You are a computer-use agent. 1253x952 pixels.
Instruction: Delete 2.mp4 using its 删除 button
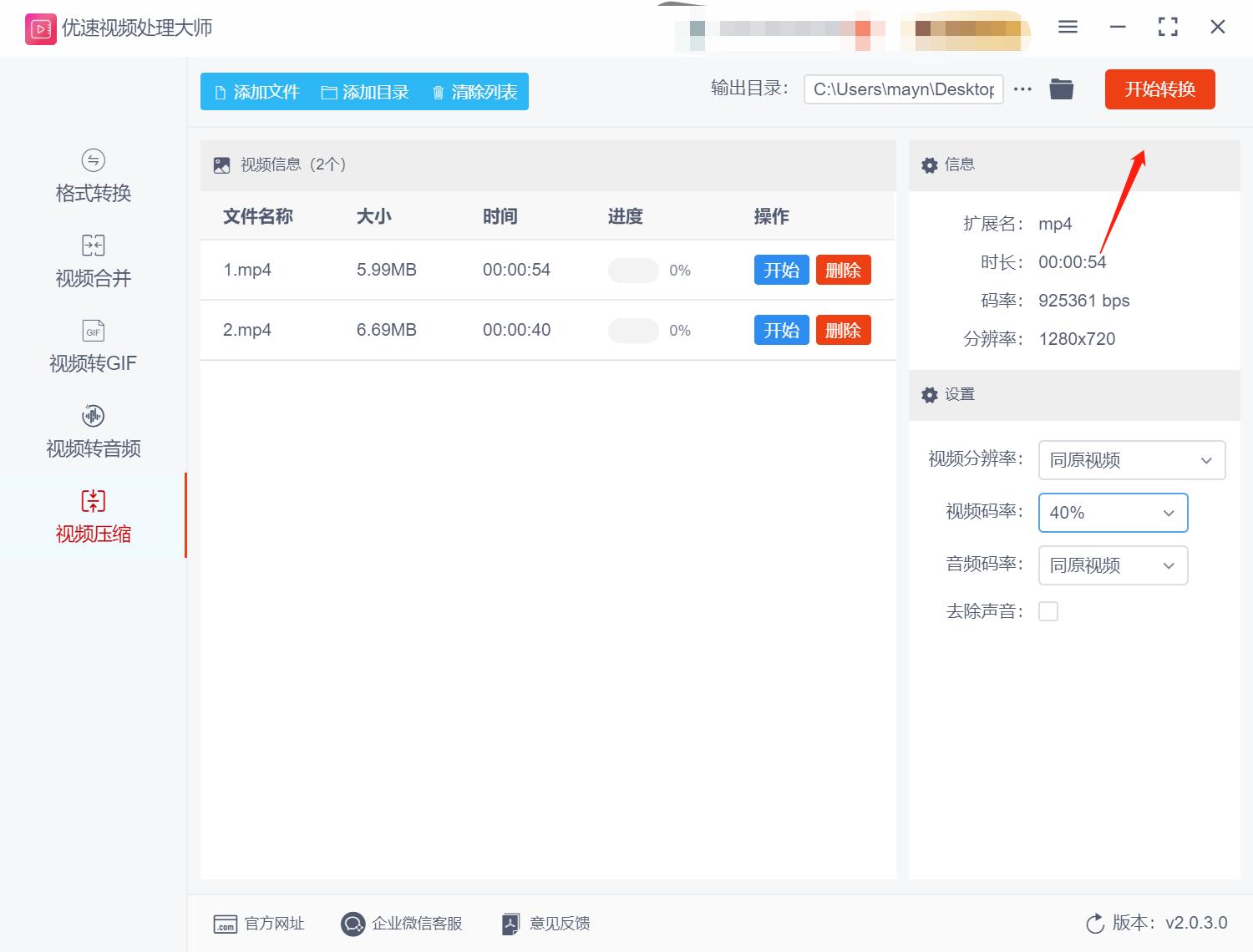click(843, 330)
